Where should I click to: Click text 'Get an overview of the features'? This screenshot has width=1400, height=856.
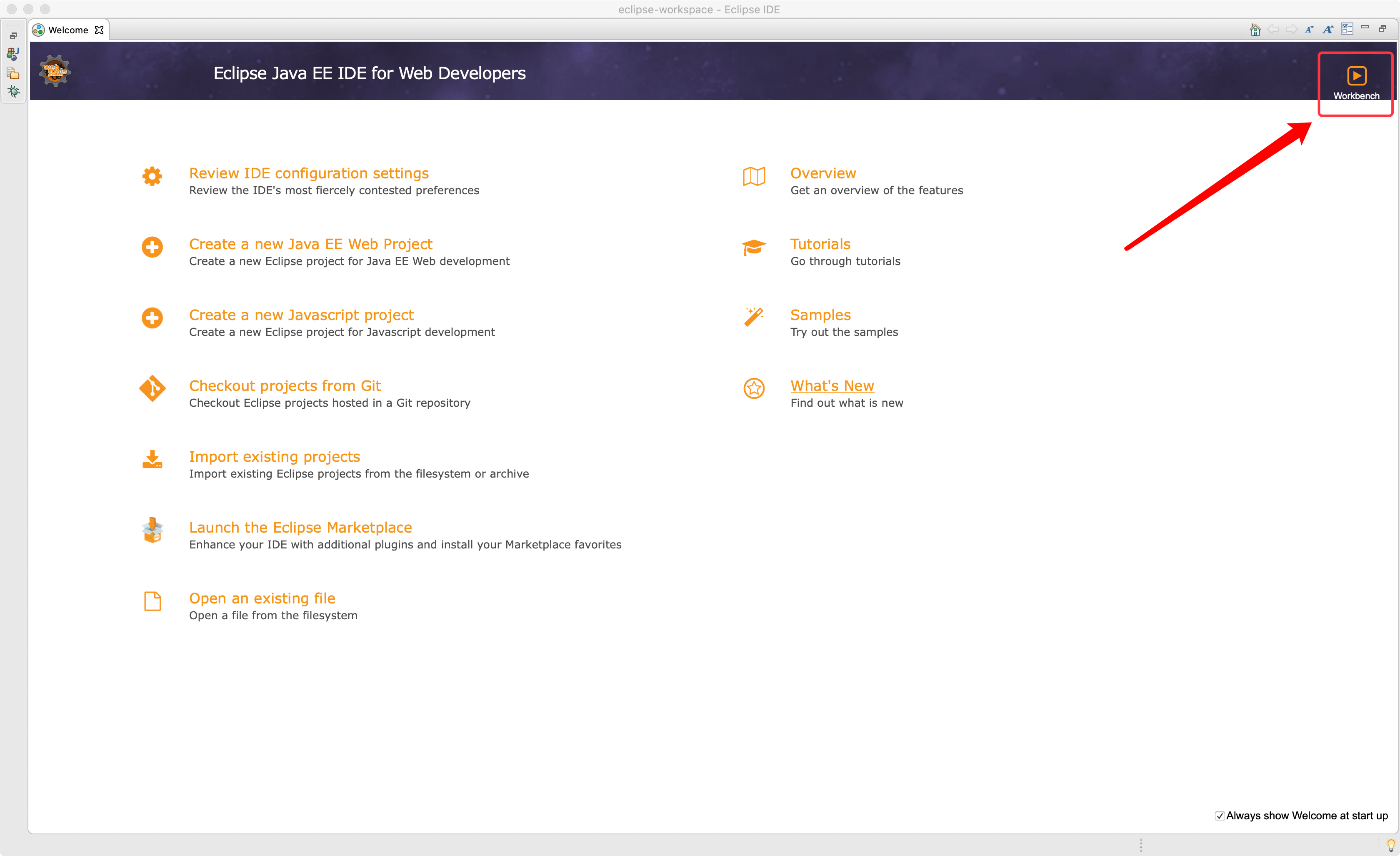coord(877,190)
